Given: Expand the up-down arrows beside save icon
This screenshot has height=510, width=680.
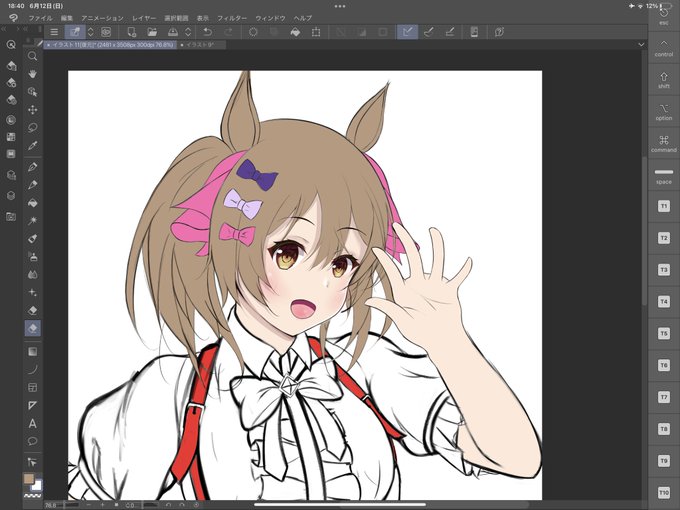Looking at the screenshot, I should [x=188, y=32].
